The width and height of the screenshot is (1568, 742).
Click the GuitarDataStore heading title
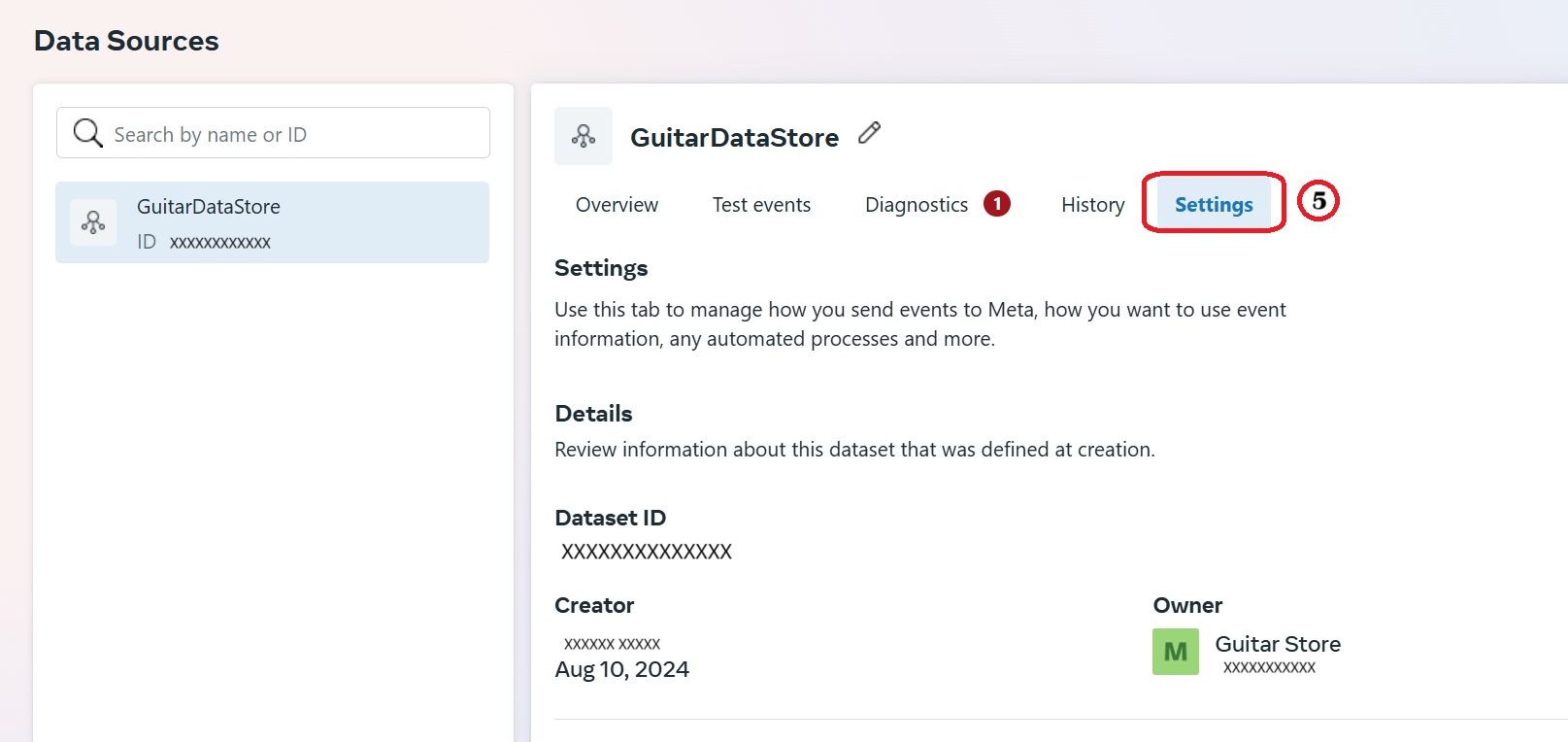734,138
